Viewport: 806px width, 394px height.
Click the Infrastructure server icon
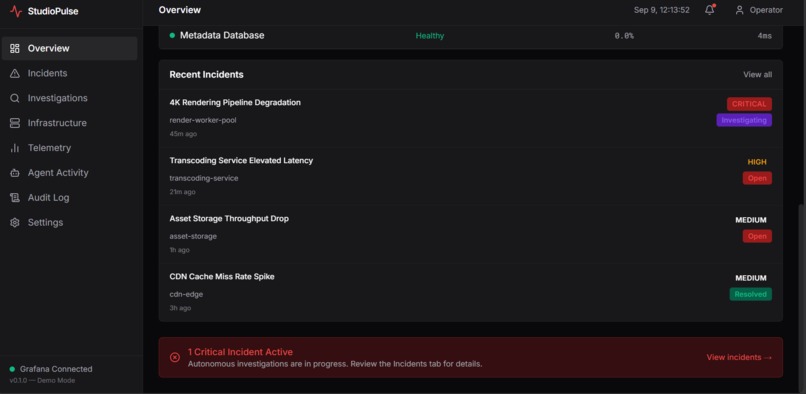point(15,123)
